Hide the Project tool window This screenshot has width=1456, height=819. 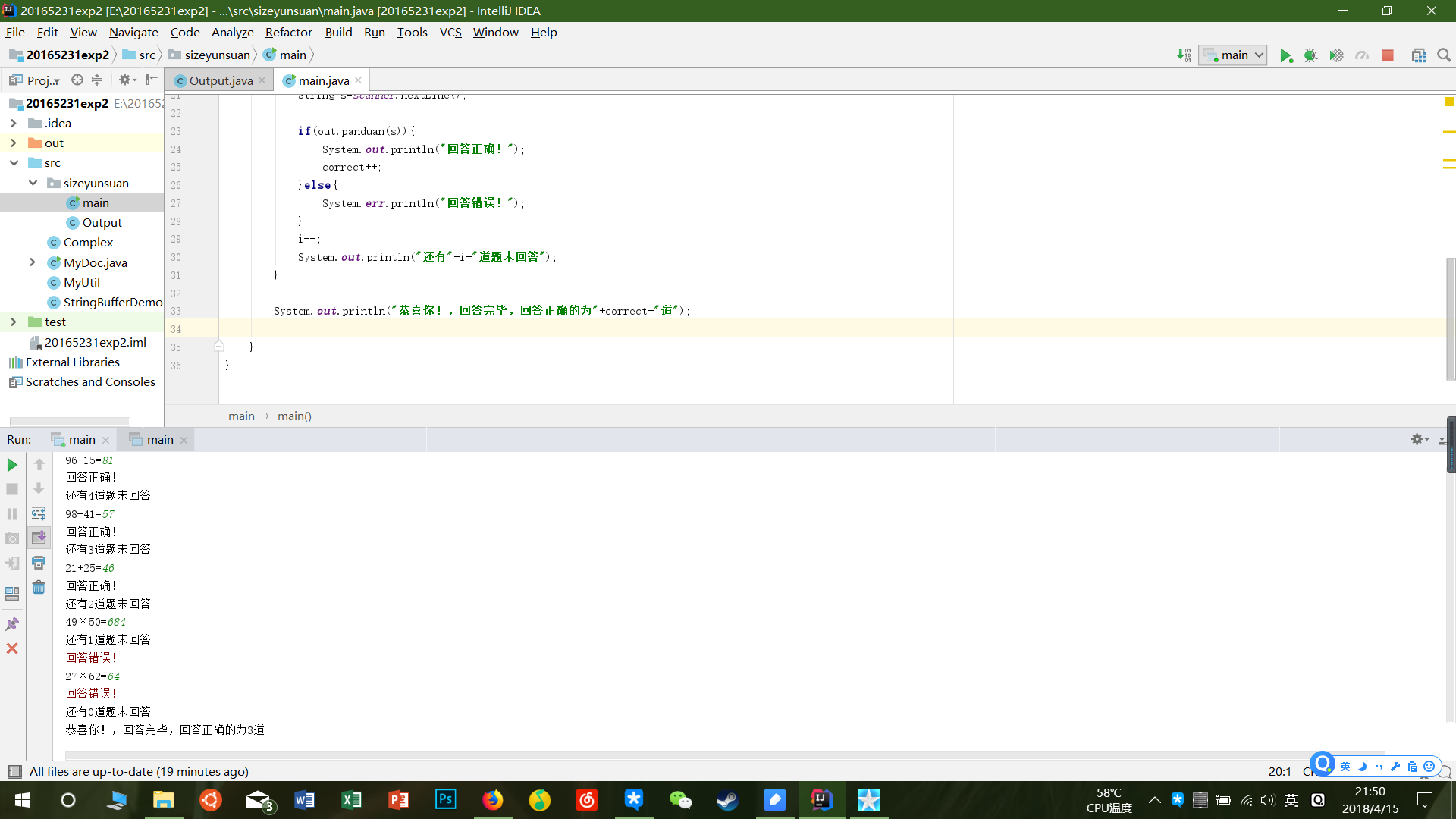click(x=152, y=80)
